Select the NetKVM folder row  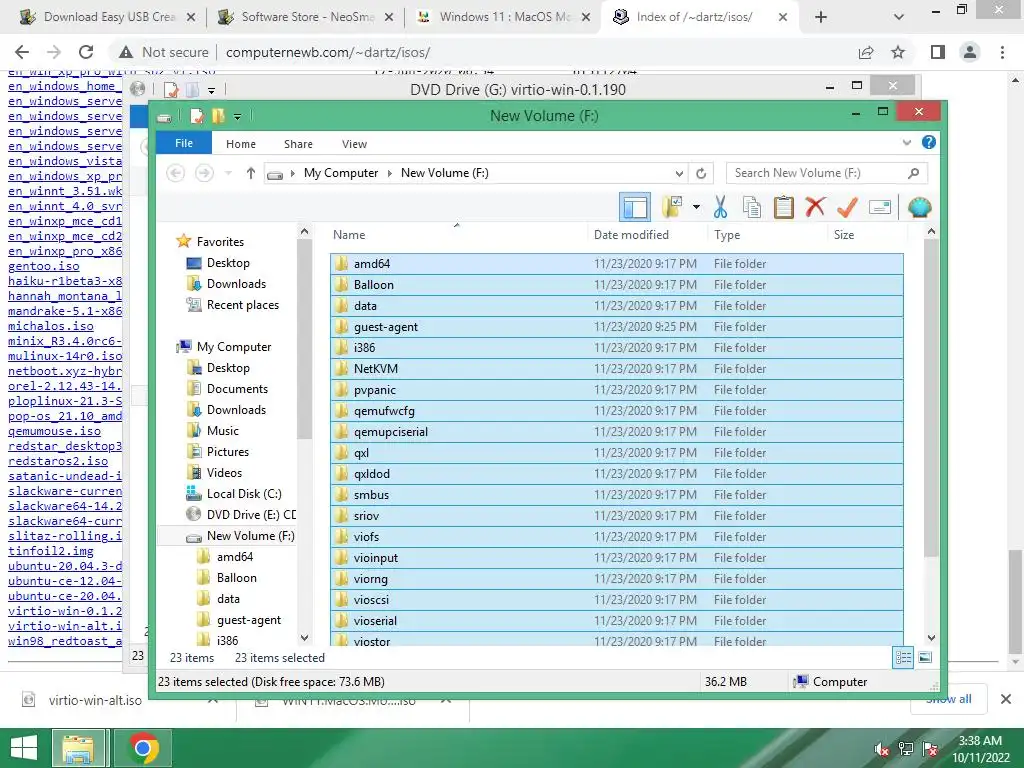[x=617, y=369]
